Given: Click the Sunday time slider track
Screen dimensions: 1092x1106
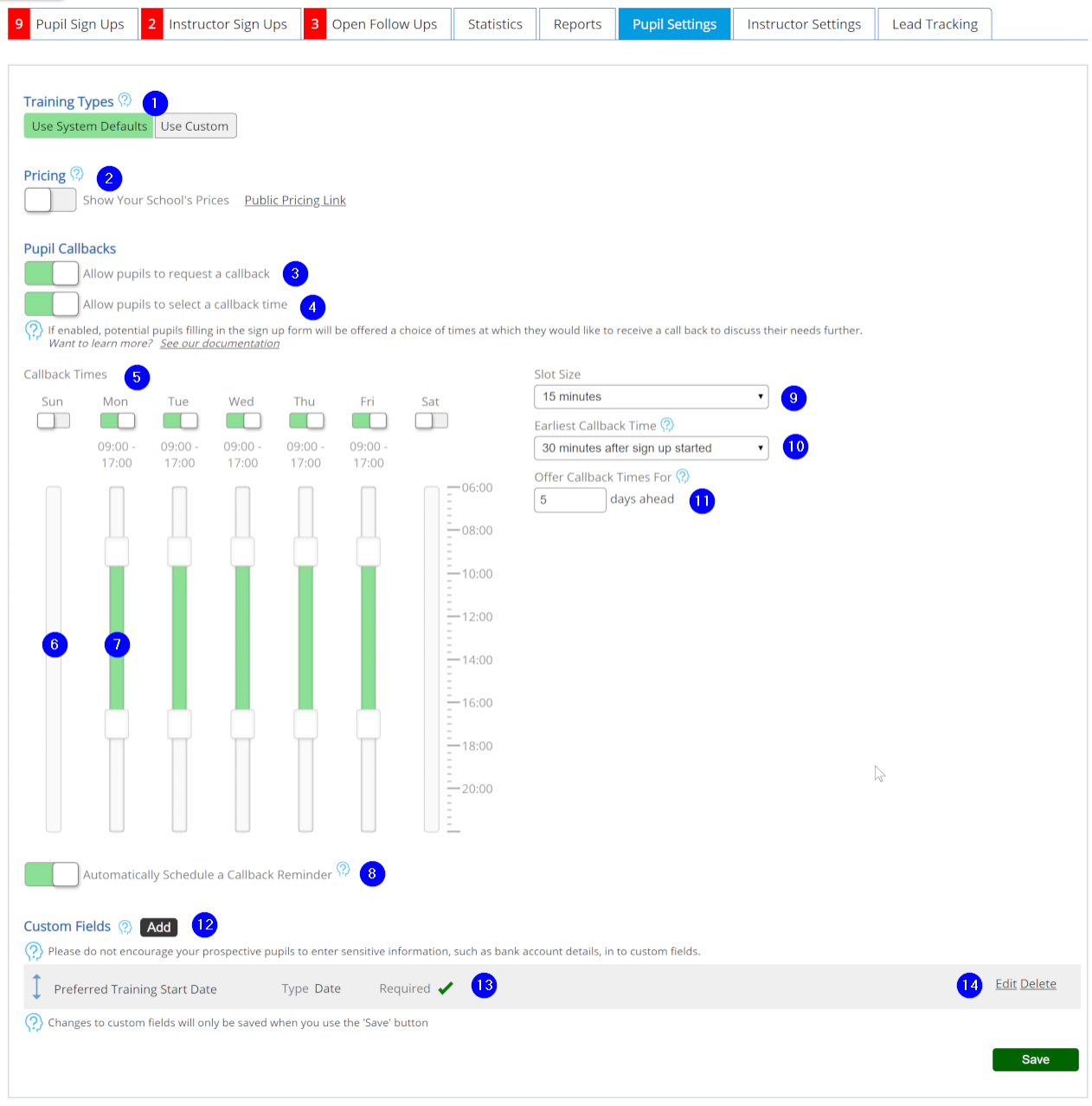Looking at the screenshot, I should pos(54,659).
